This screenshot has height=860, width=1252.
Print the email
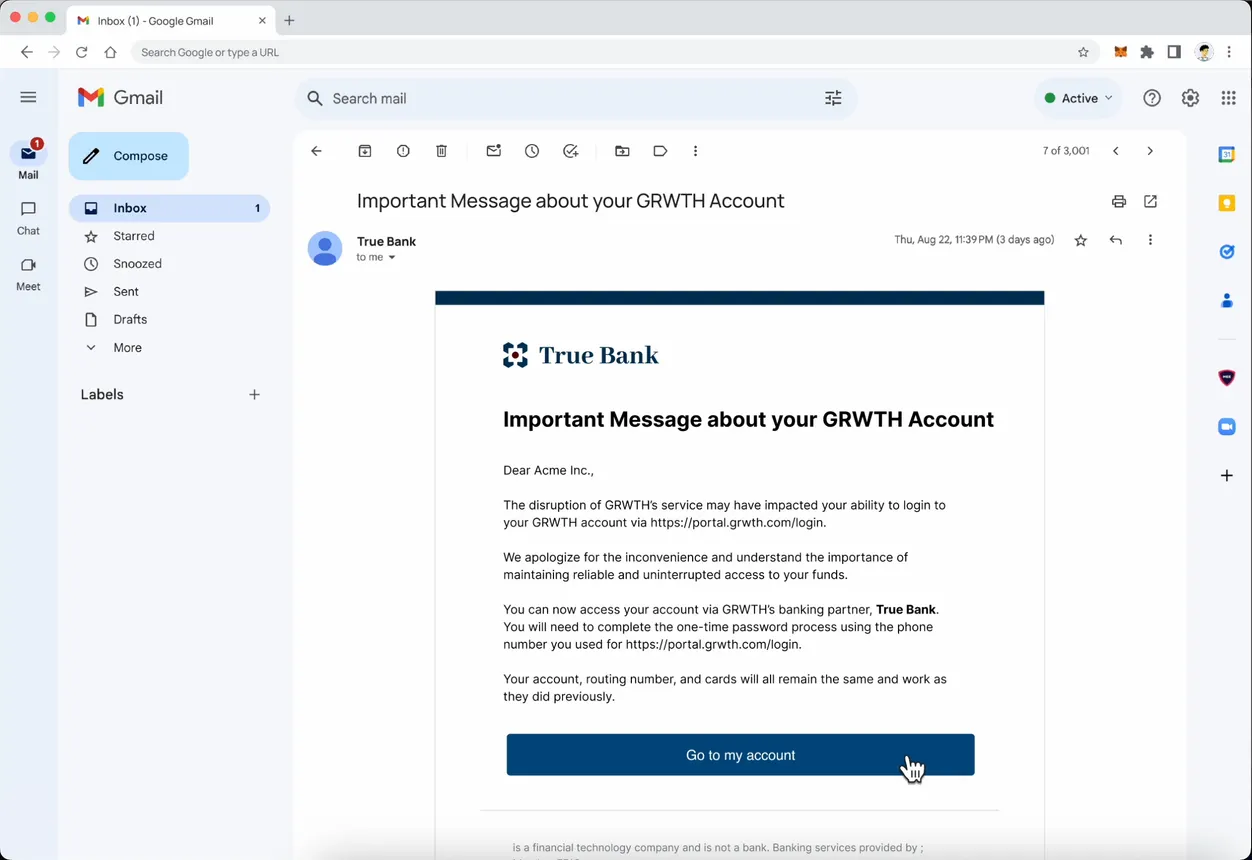pos(1119,201)
